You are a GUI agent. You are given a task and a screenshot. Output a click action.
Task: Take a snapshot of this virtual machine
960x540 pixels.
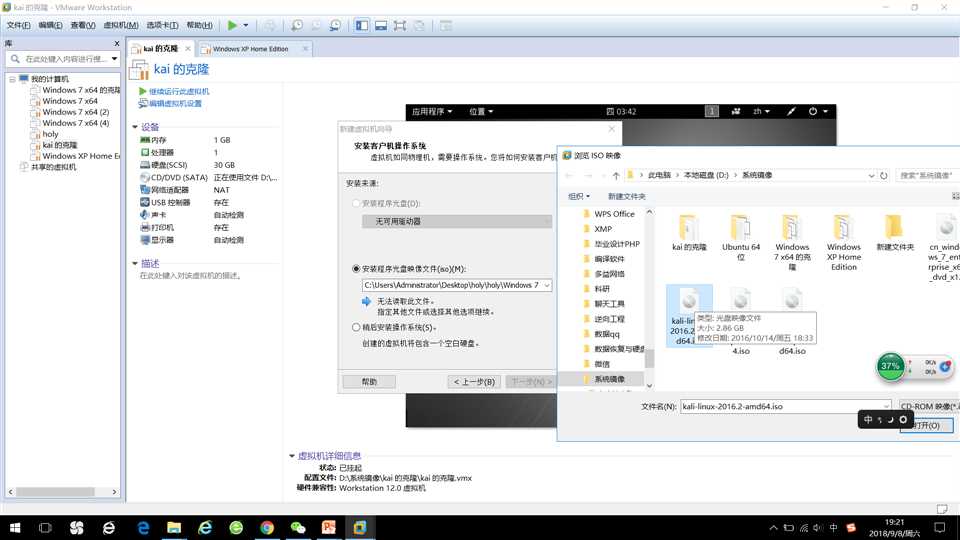297,25
